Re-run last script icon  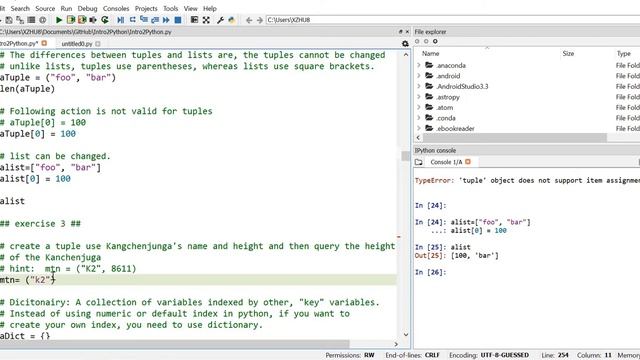[x=104, y=20]
